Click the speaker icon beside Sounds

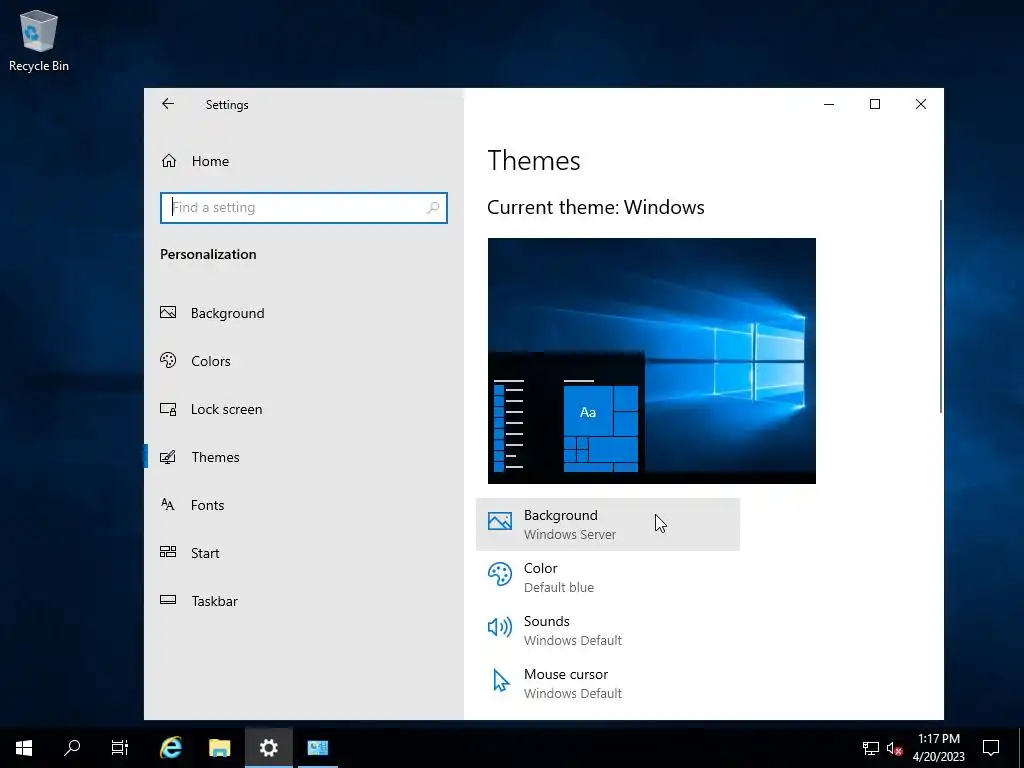coord(500,628)
